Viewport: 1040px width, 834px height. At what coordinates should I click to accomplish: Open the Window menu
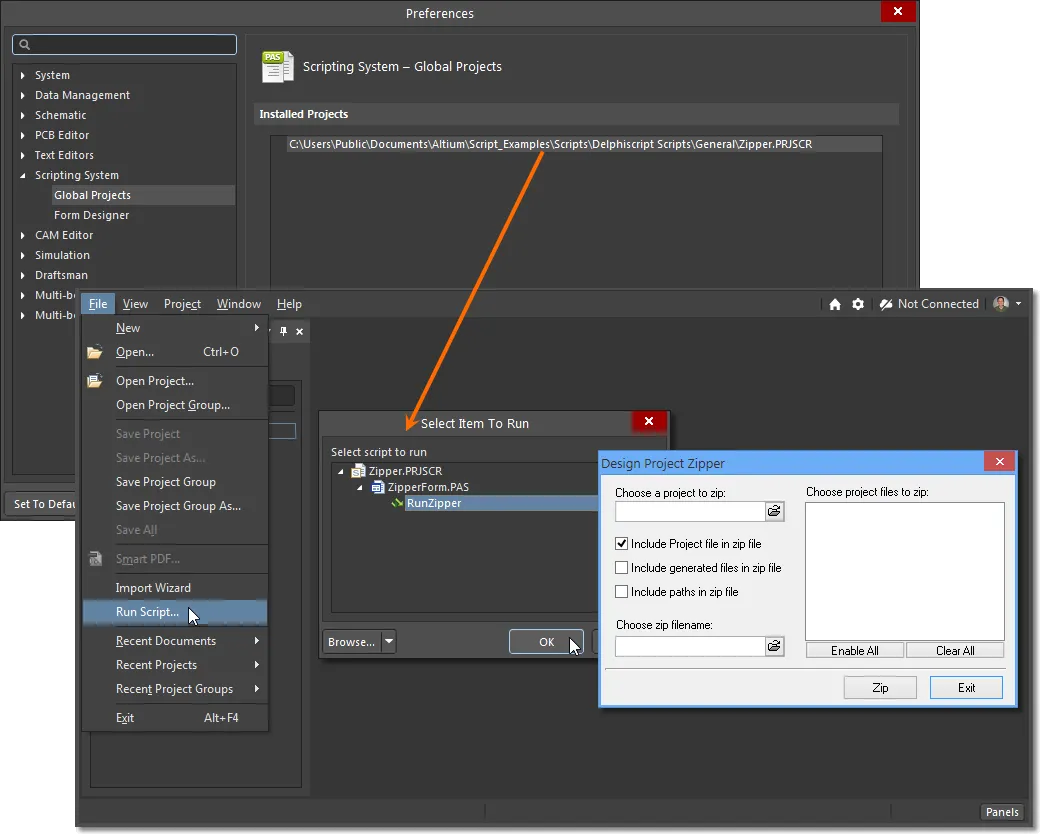(x=239, y=304)
